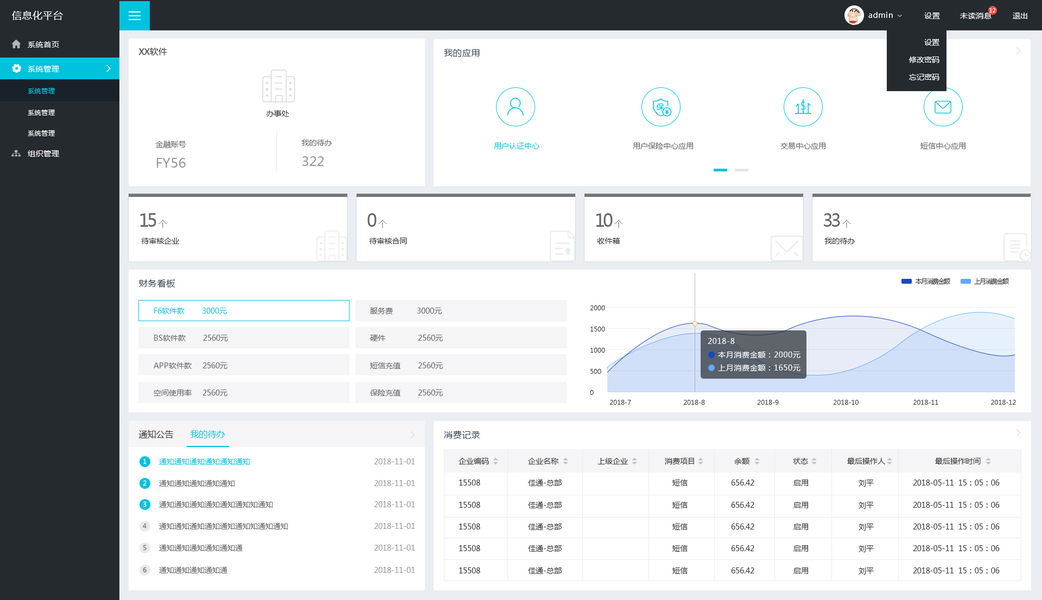Open 未读消息 in the top bar
Image resolution: width=1042 pixels, height=600 pixels.
pos(974,16)
